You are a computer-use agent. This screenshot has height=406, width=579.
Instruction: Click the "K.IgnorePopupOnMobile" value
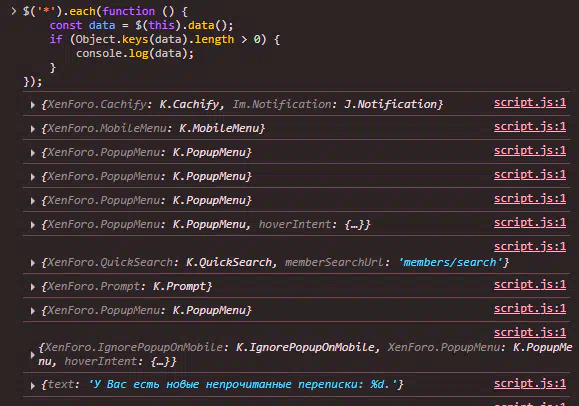305,348
